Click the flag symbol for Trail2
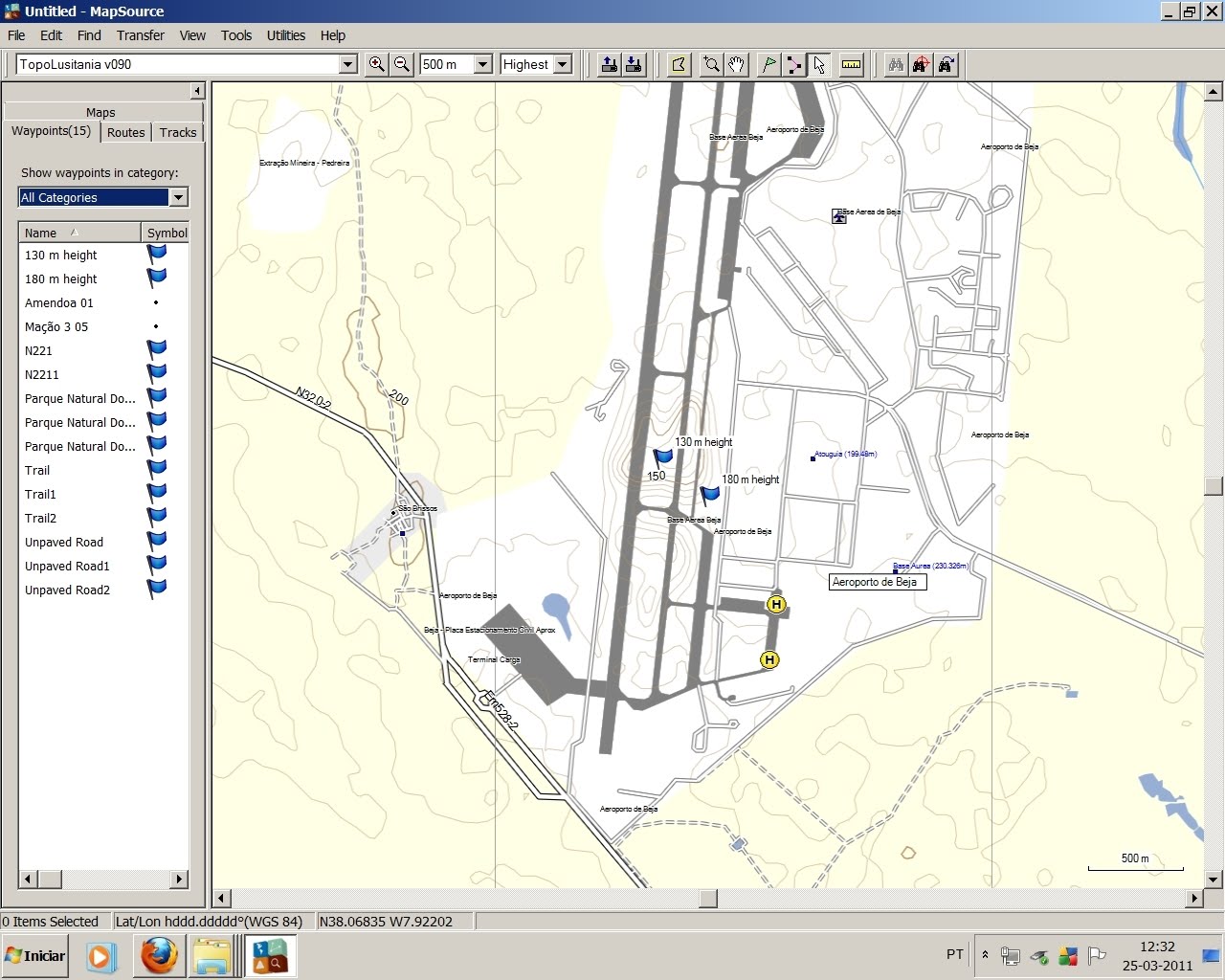1225x980 pixels. pyautogui.click(x=157, y=518)
